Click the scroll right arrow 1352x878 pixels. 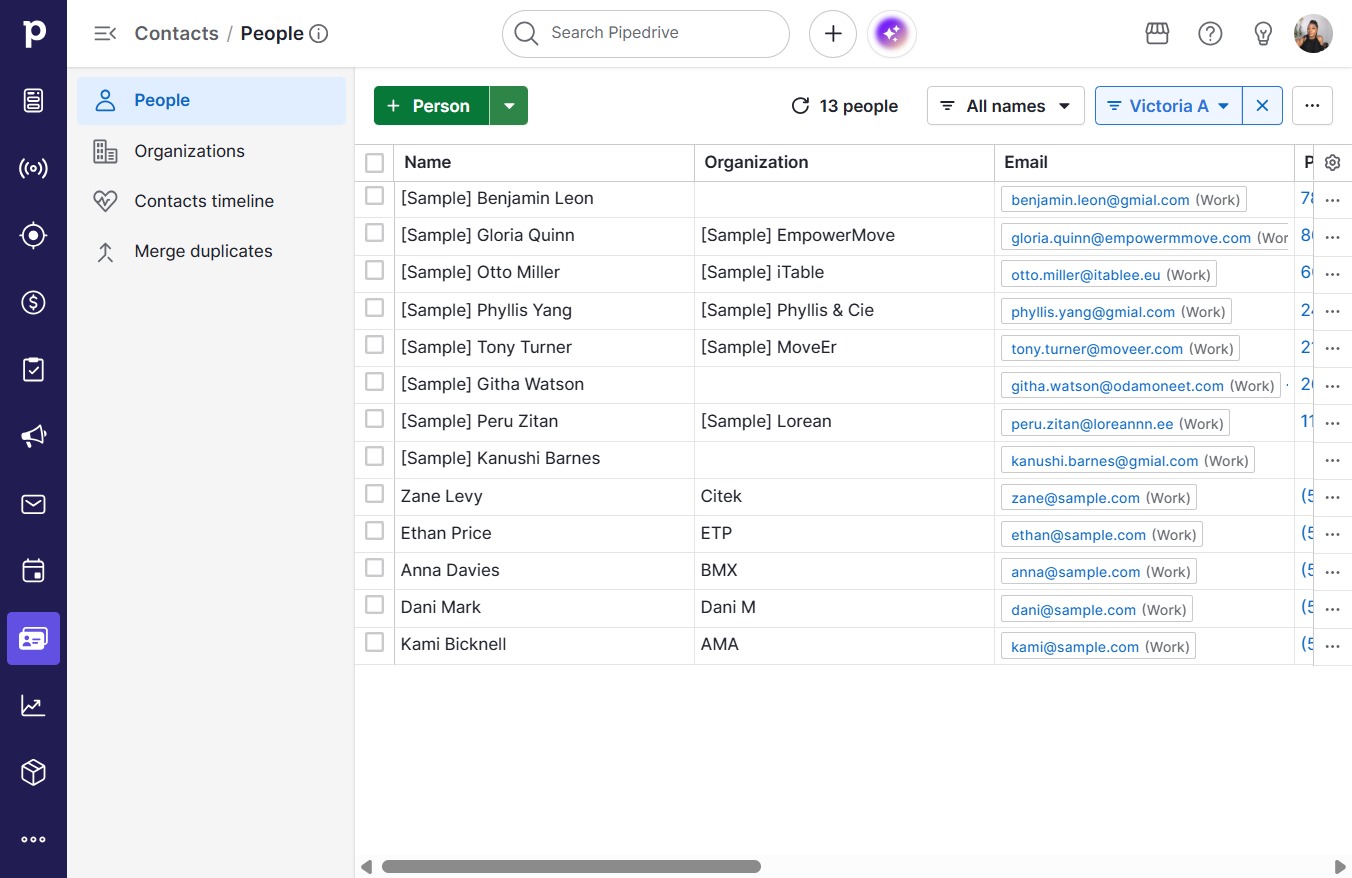point(1340,867)
